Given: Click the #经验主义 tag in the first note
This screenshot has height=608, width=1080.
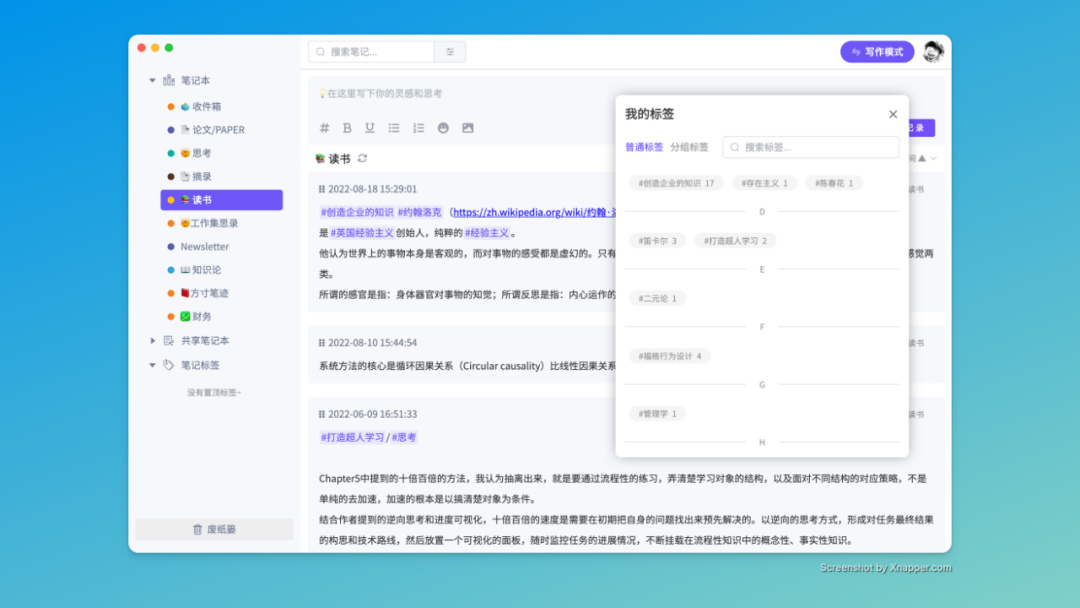Looking at the screenshot, I should coord(487,233).
